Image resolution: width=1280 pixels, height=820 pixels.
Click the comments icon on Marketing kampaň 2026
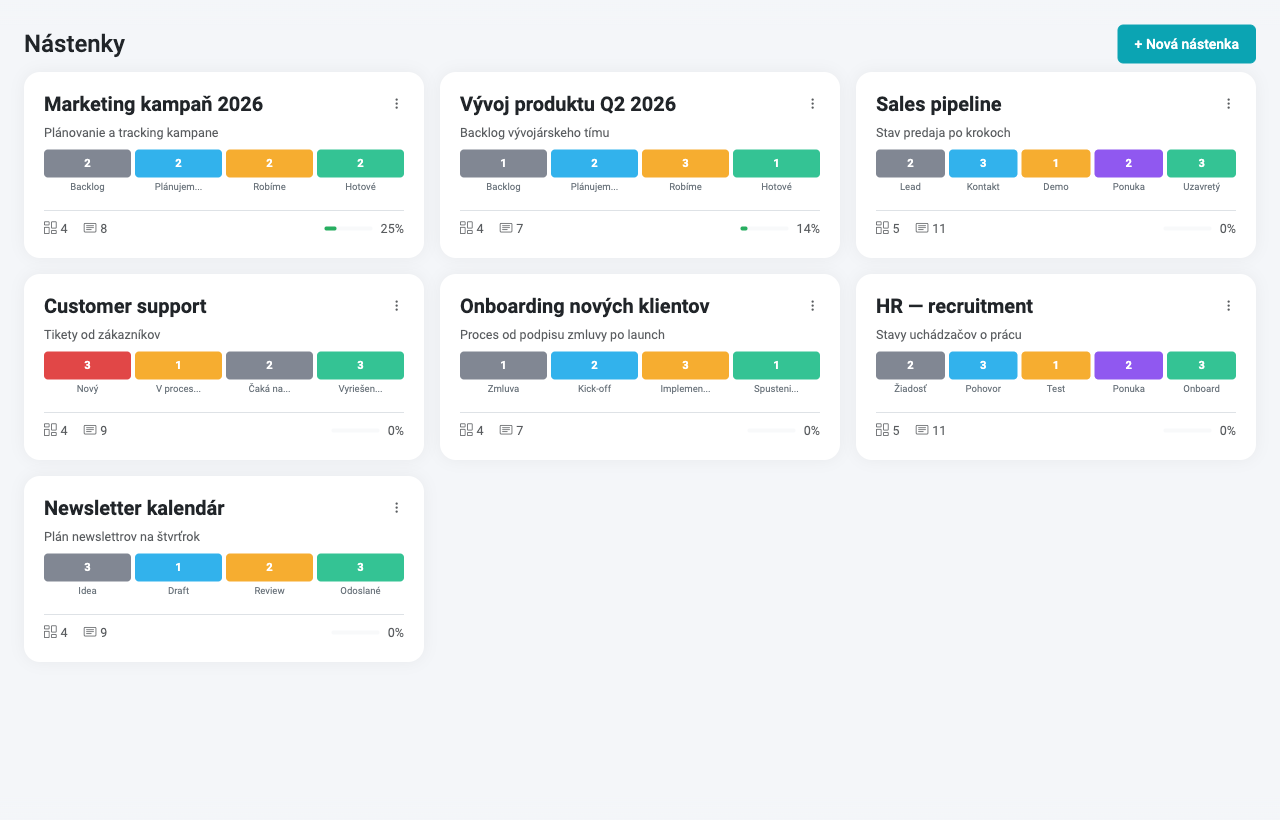[x=90, y=228]
